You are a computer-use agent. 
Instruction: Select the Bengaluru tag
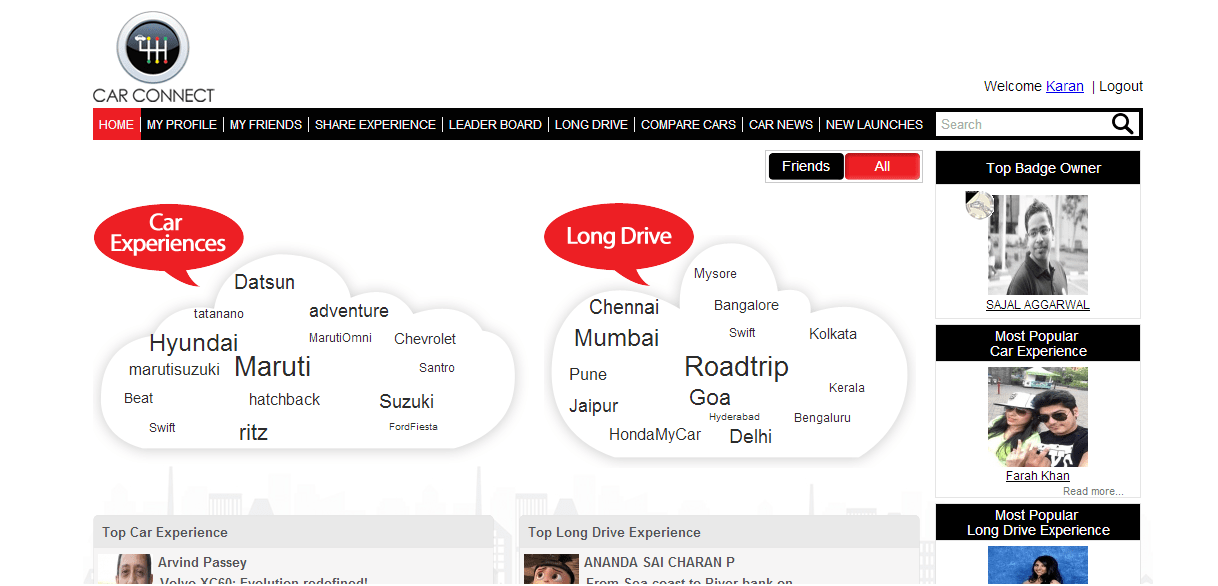(x=822, y=418)
